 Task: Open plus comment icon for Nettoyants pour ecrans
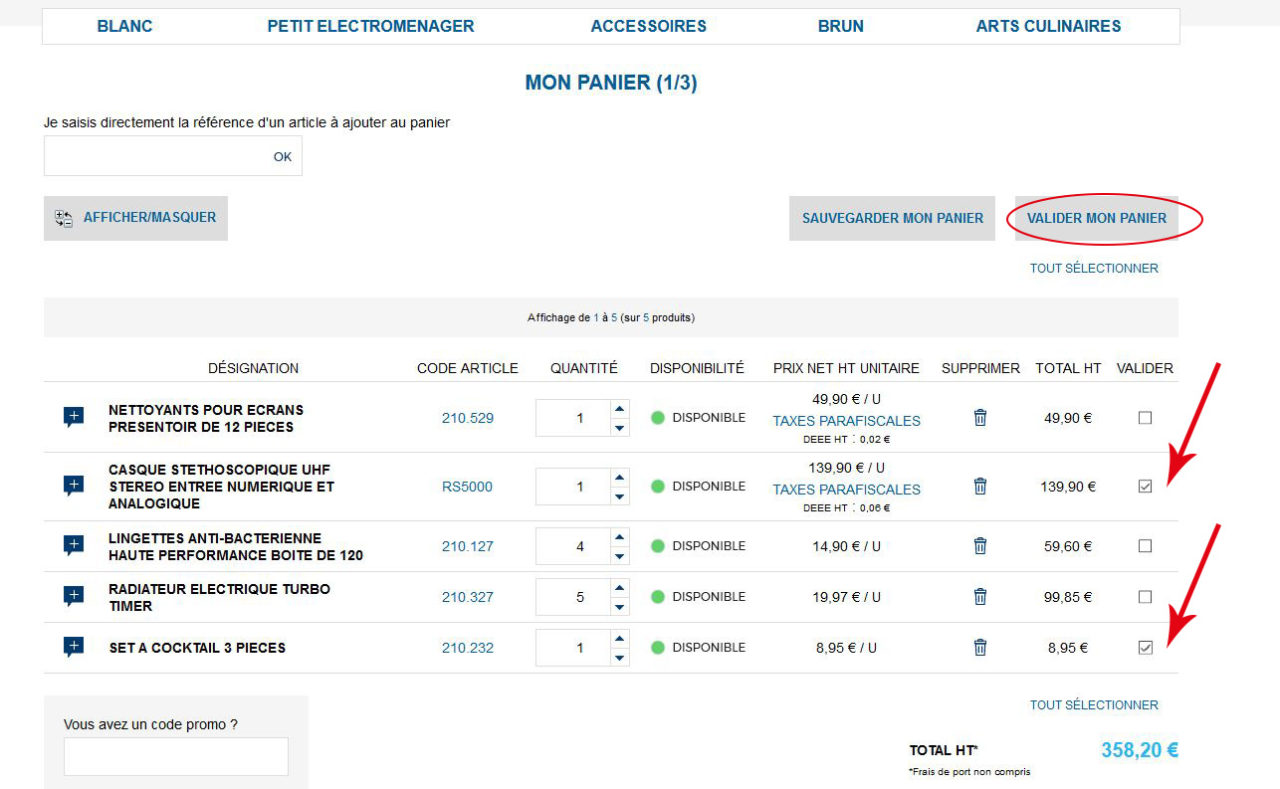pos(74,417)
